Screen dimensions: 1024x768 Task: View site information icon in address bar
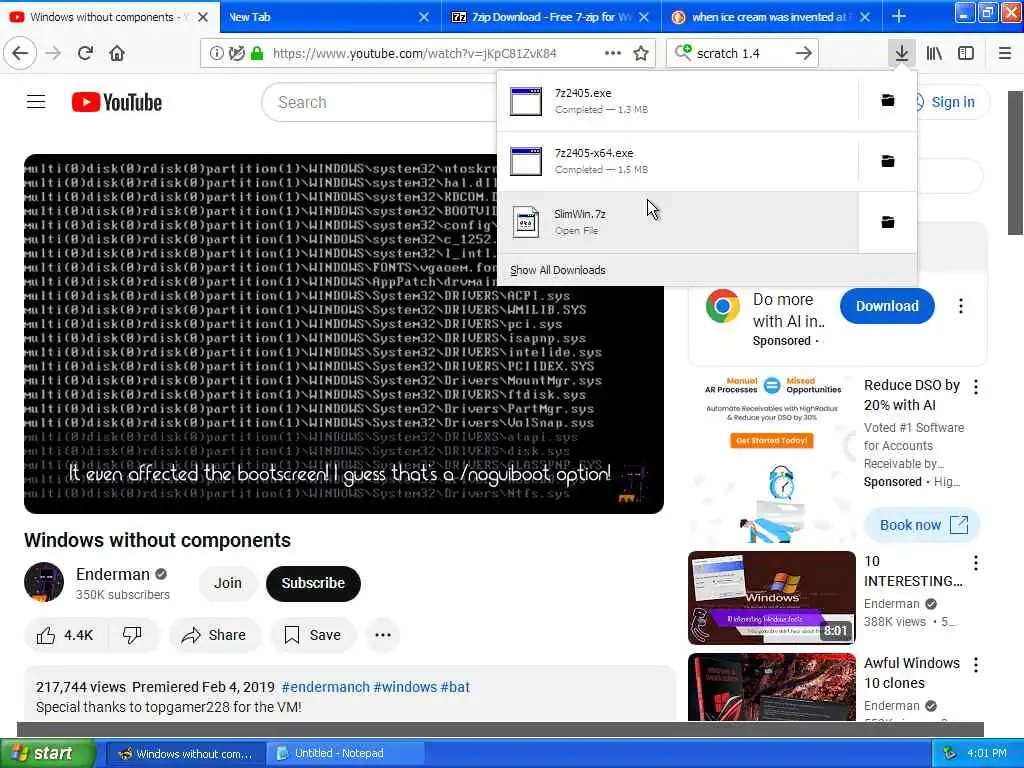point(216,53)
